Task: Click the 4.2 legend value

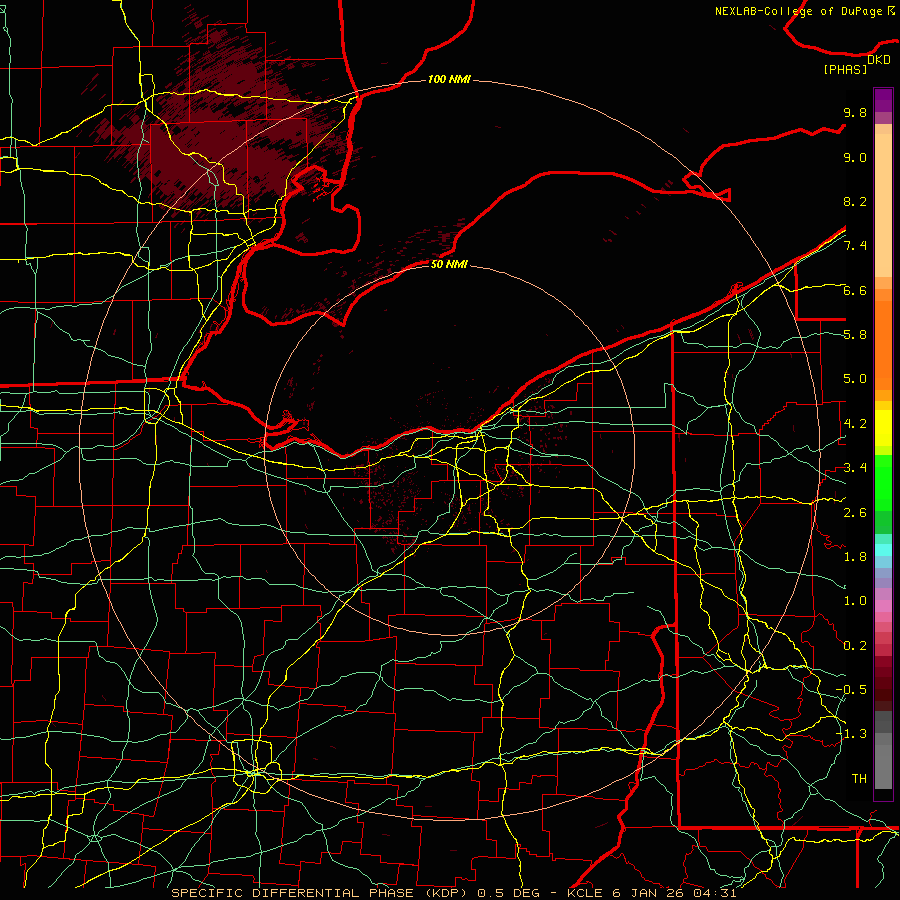Action: coord(855,424)
